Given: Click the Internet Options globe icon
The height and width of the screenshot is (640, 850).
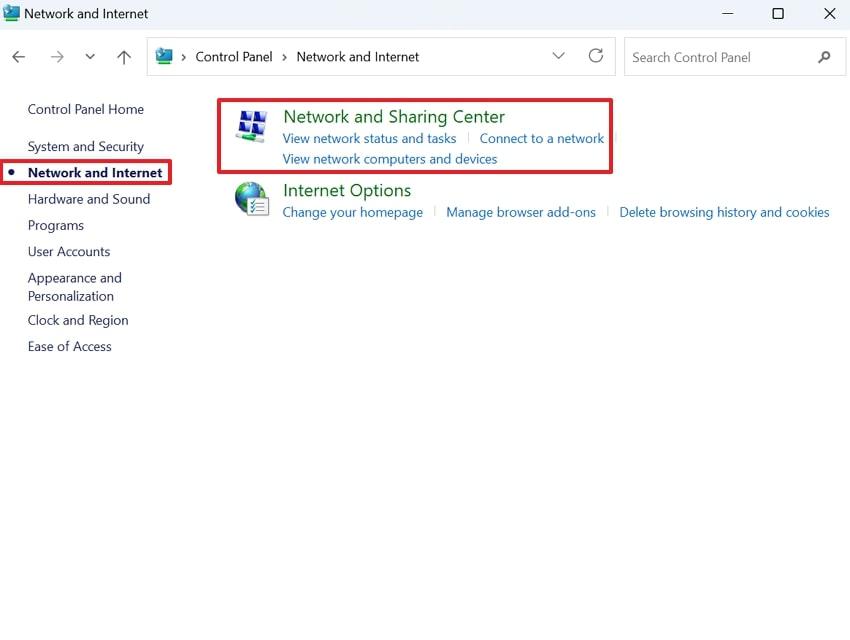Looking at the screenshot, I should (x=252, y=199).
